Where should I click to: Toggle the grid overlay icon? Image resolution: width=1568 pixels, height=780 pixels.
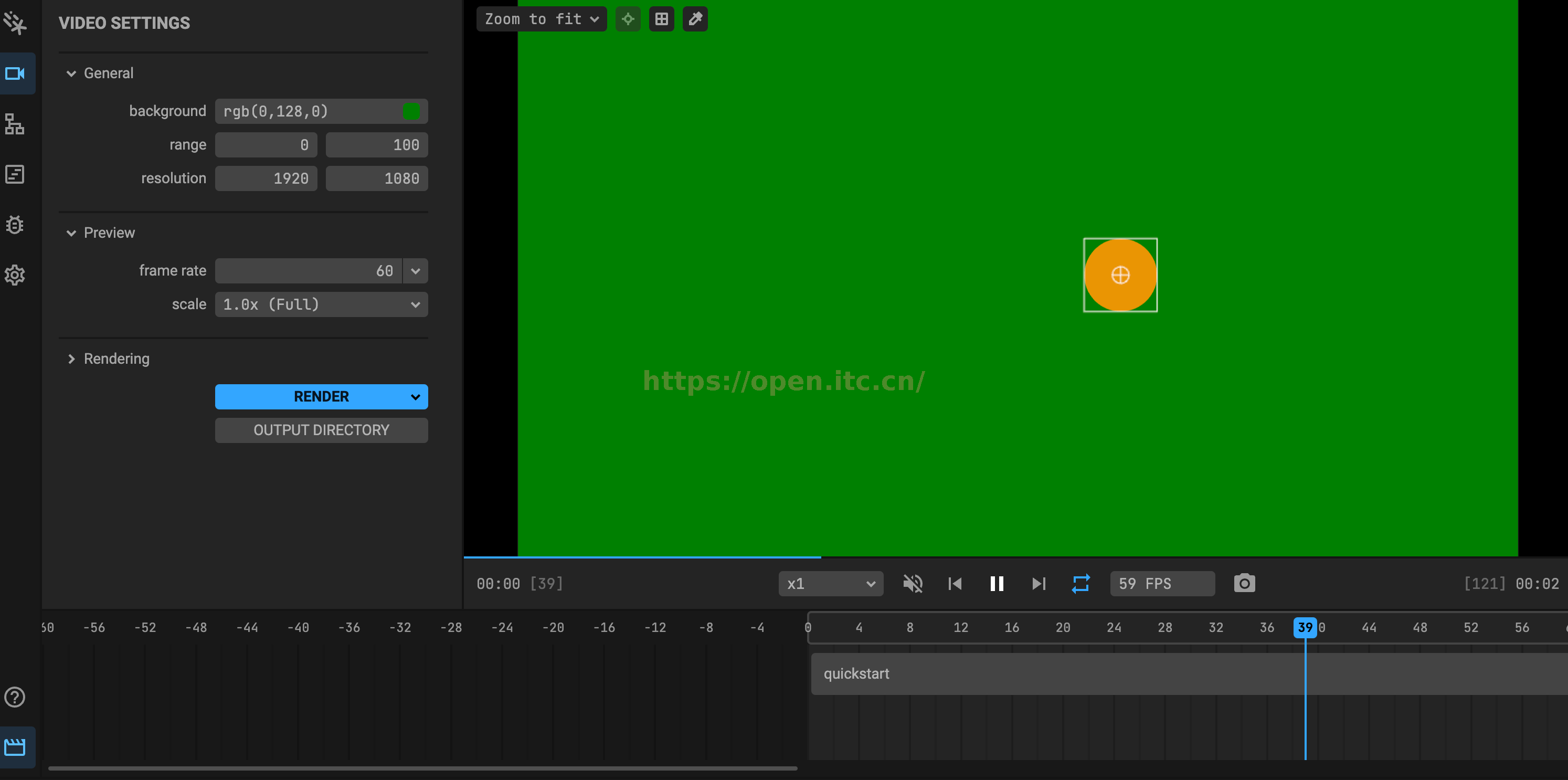click(661, 19)
